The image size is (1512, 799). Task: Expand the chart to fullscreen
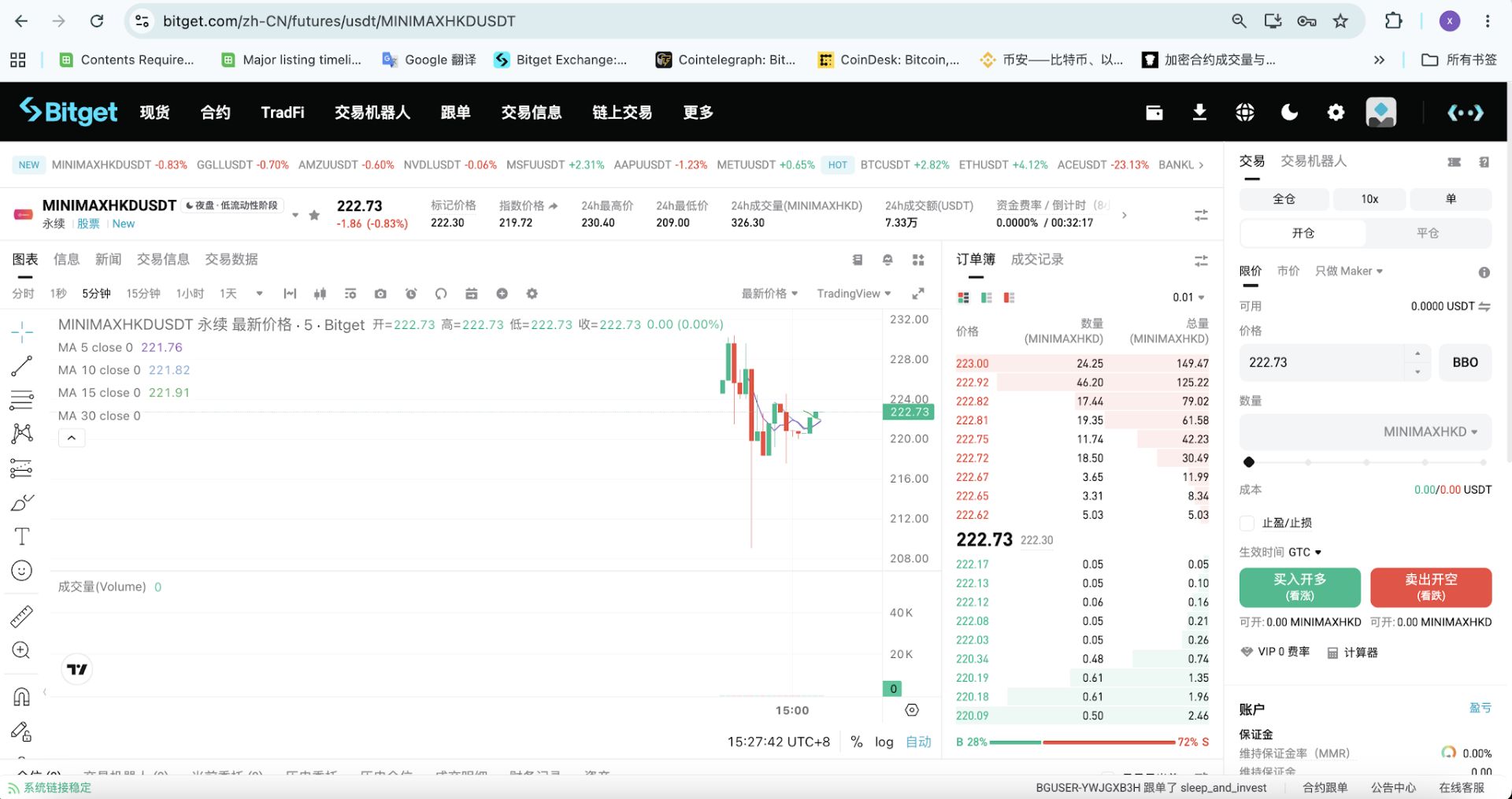pos(918,294)
